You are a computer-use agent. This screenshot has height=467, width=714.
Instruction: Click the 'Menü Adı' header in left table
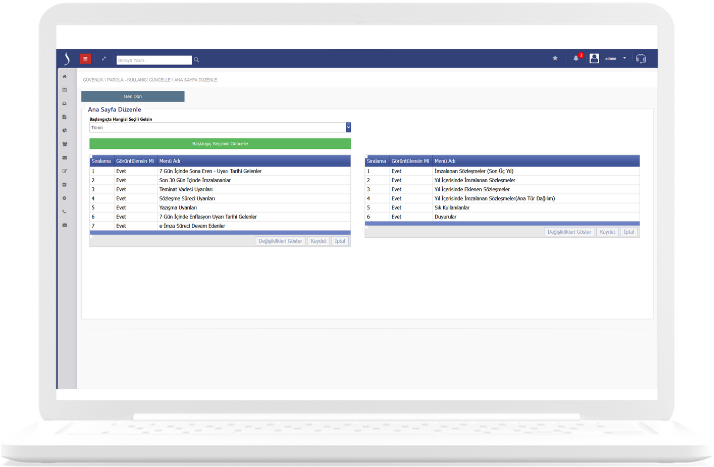pyautogui.click(x=170, y=160)
